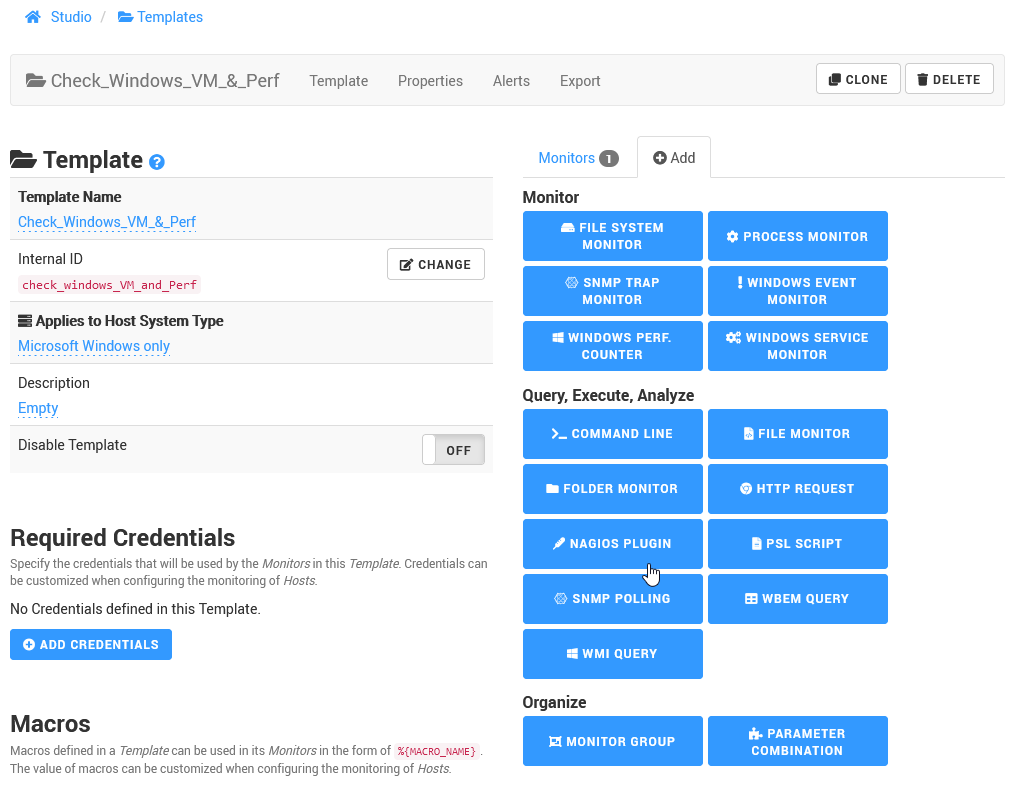Add a WBEM Query monitor
Viewport: 1015px width, 788px height.
(x=797, y=599)
